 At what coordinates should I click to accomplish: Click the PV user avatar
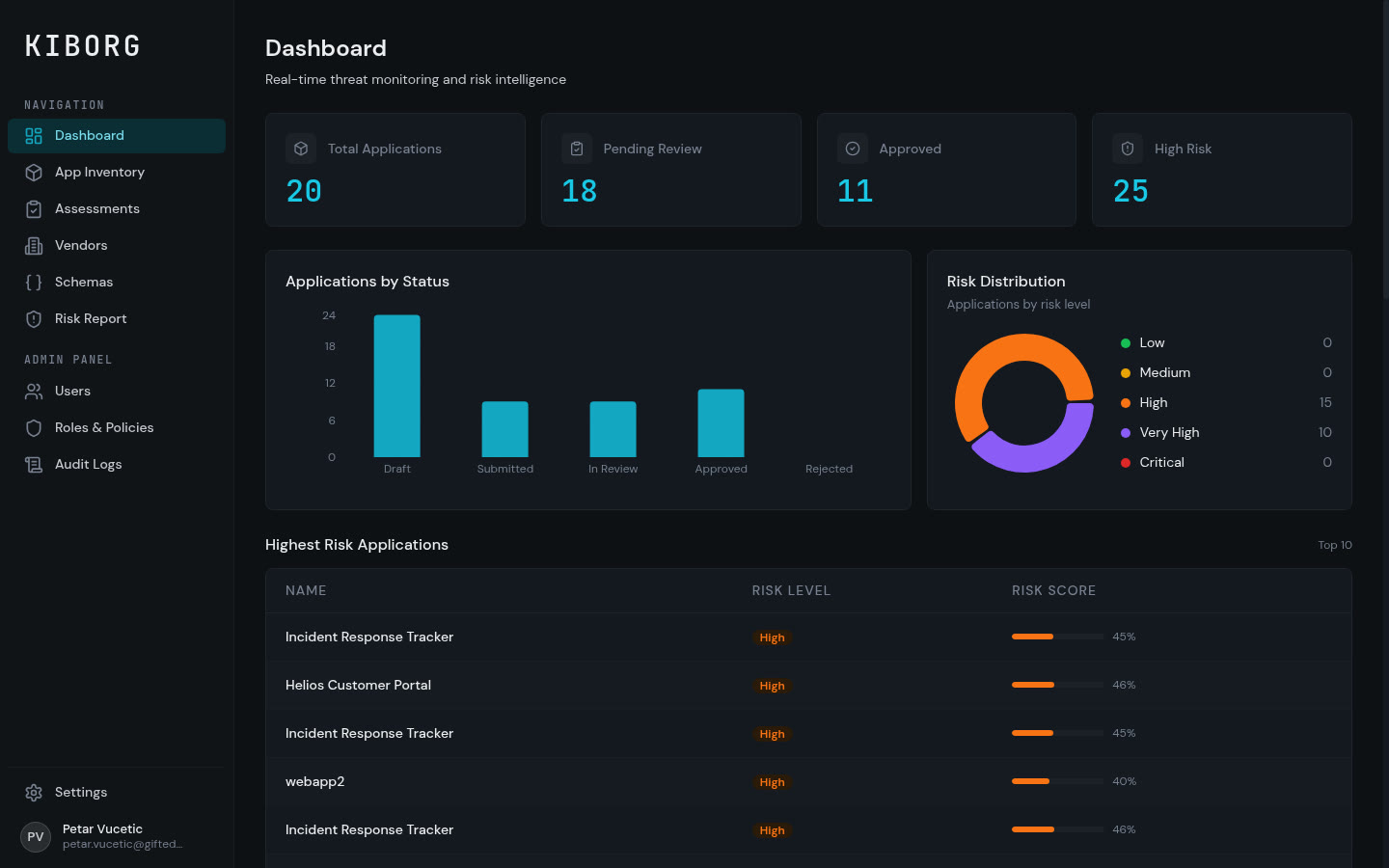(x=36, y=837)
